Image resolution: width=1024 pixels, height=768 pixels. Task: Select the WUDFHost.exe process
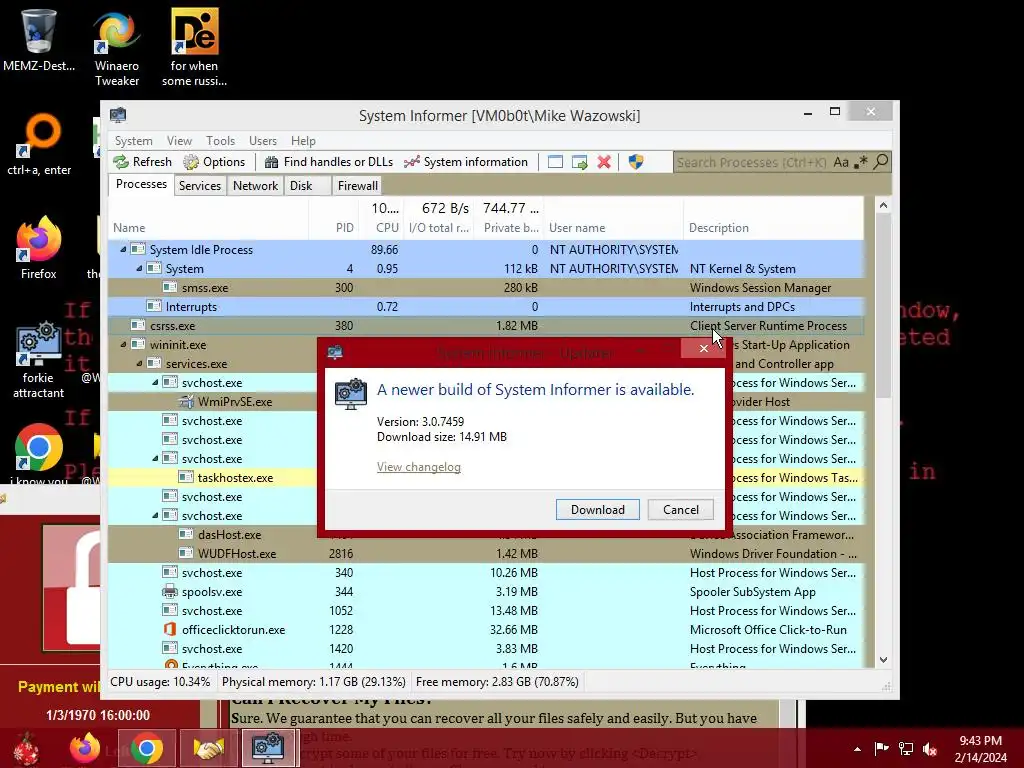click(x=486, y=554)
